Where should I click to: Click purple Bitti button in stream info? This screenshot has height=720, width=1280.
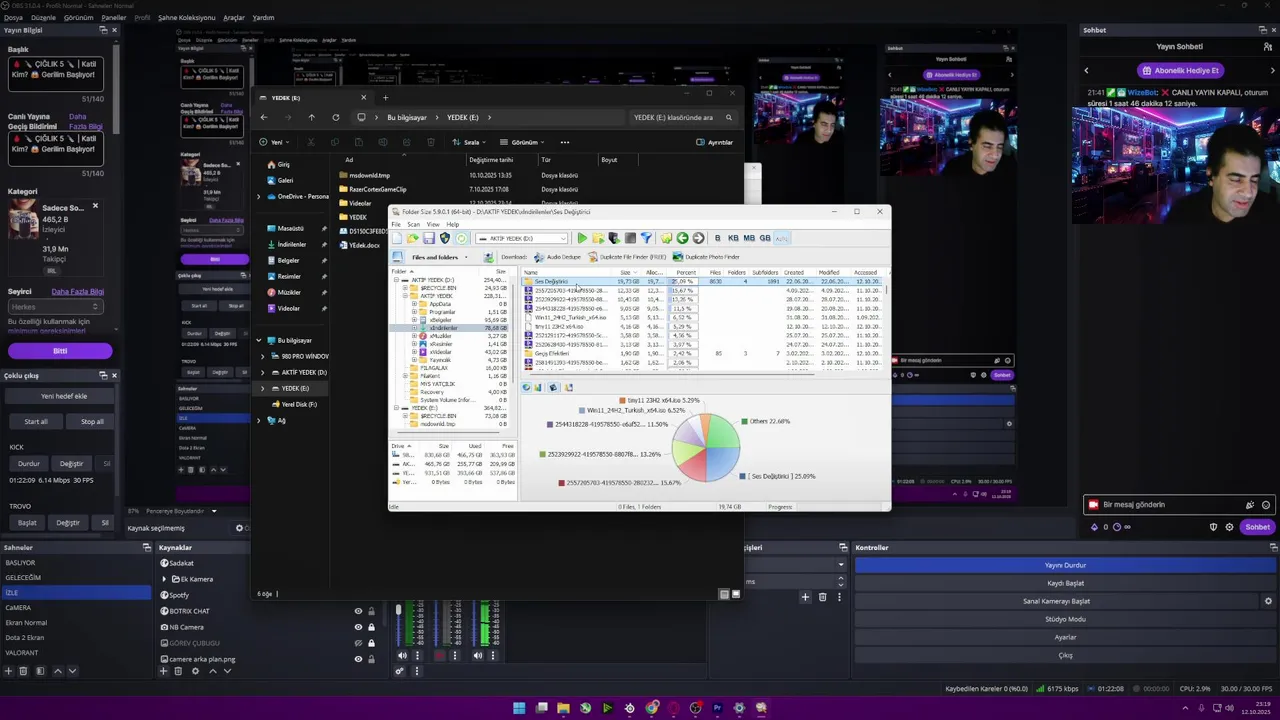click(x=60, y=351)
